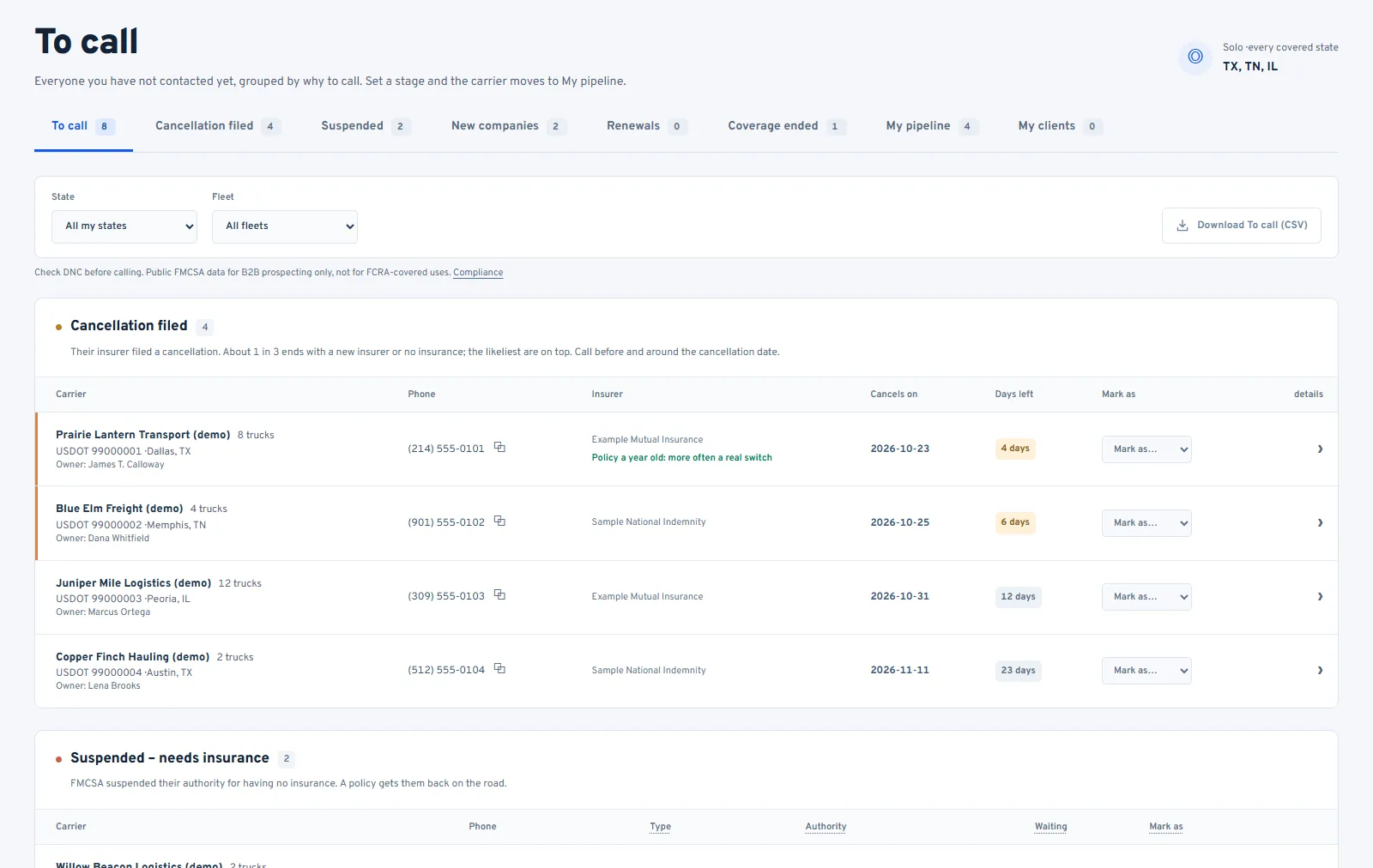Open details chevron for Prairie Lantern Transport
The height and width of the screenshot is (868, 1373).
click(1320, 449)
